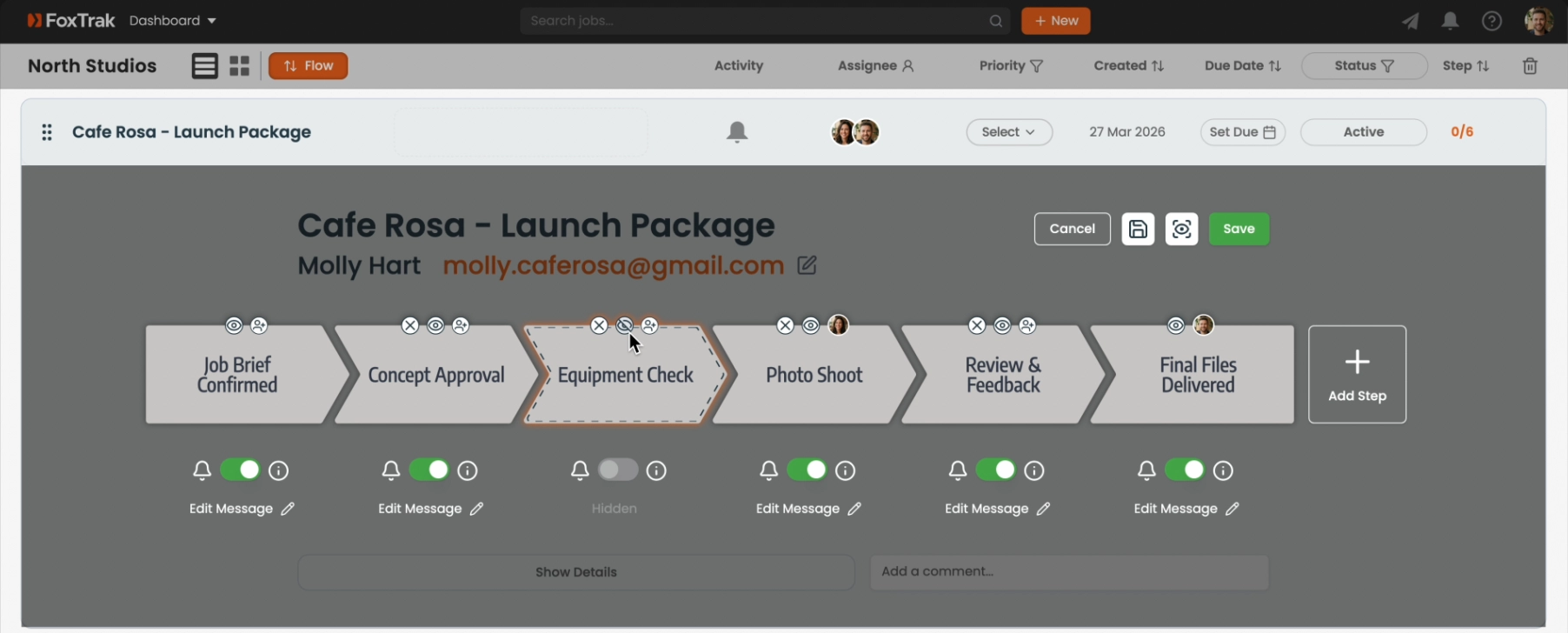Change the Active status pill
This screenshot has width=1568, height=633.
[1363, 132]
